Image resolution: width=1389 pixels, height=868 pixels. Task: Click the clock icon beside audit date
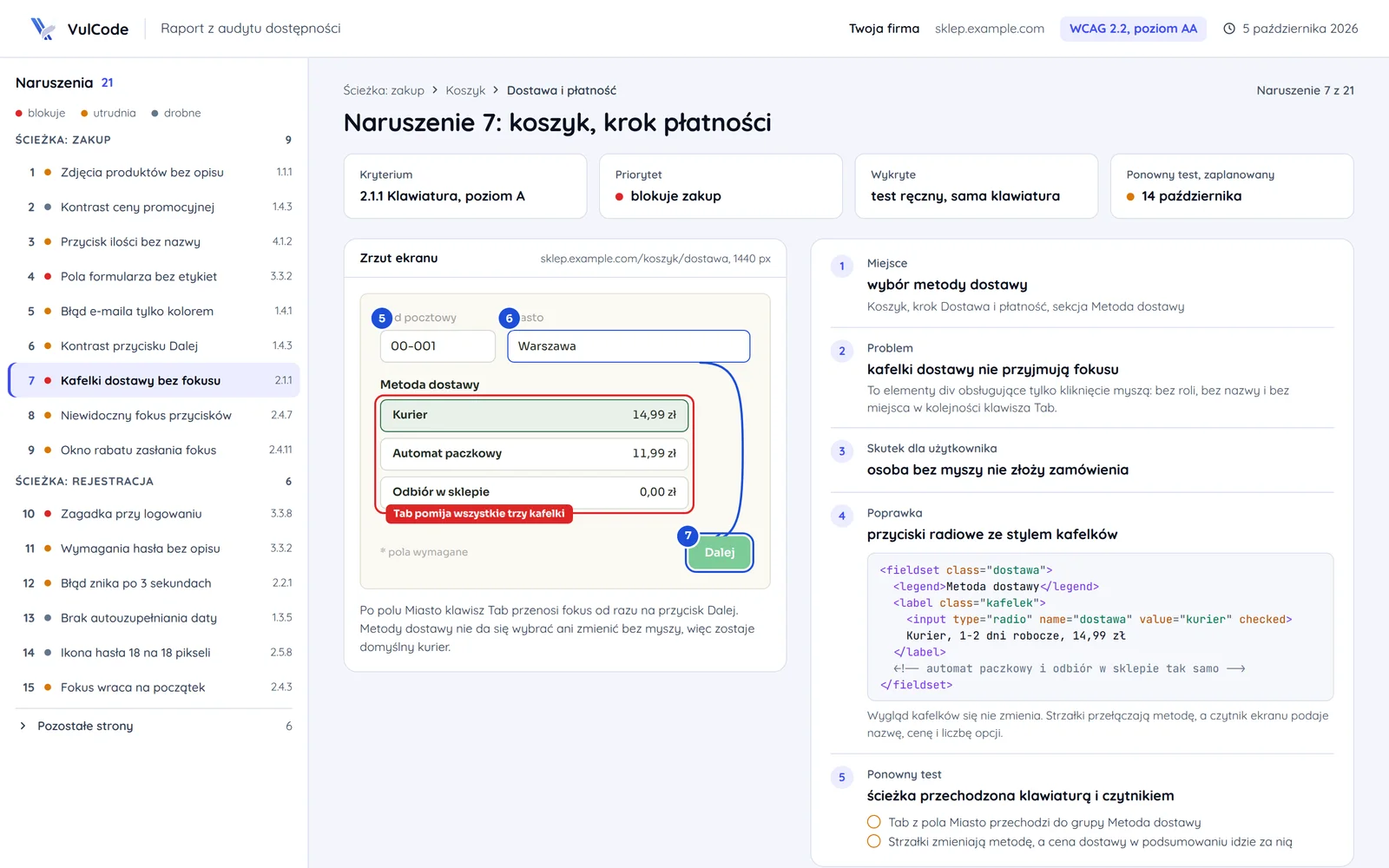(1229, 29)
